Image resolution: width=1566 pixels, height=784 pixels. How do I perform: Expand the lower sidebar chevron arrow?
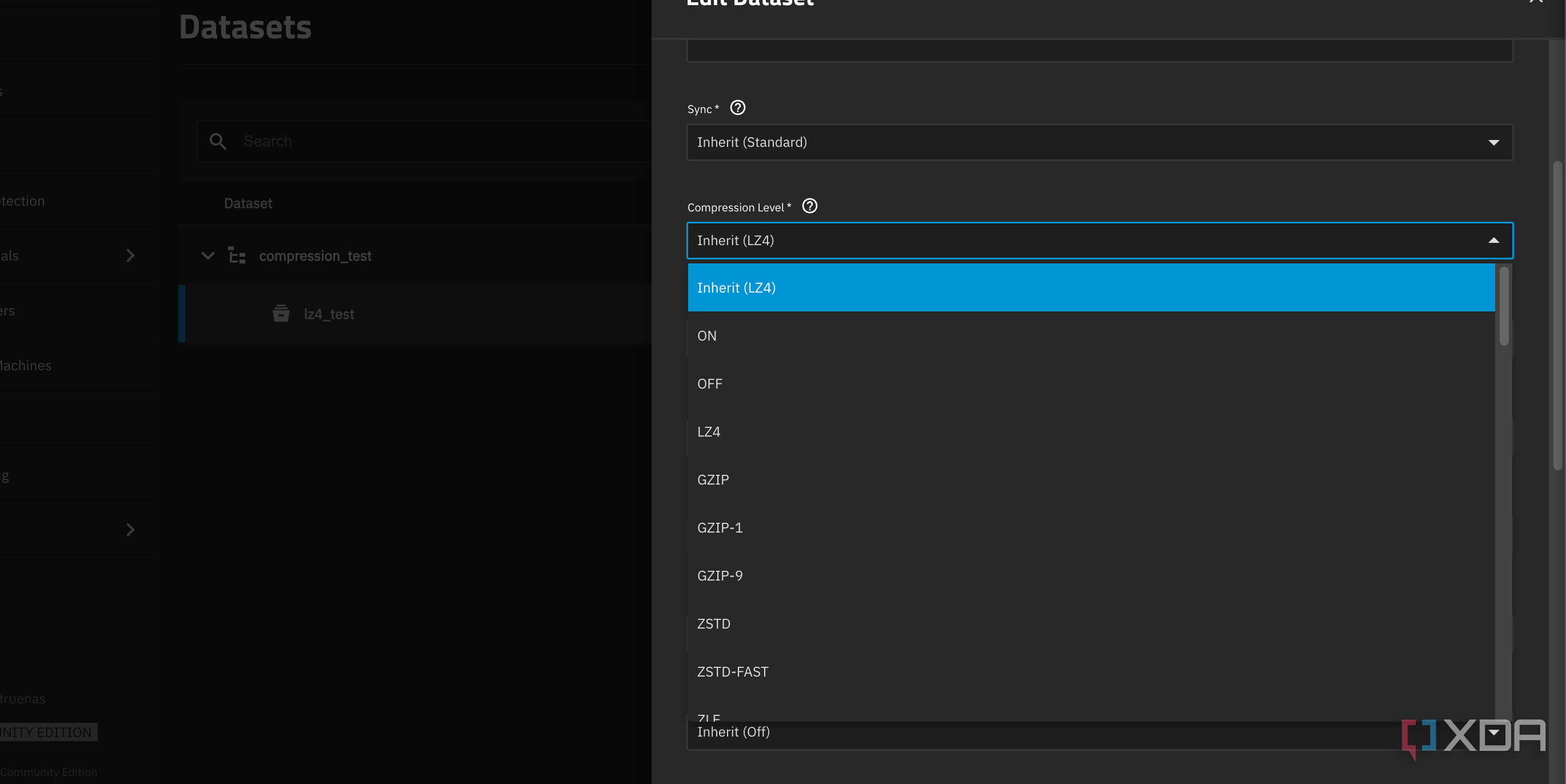coord(130,529)
